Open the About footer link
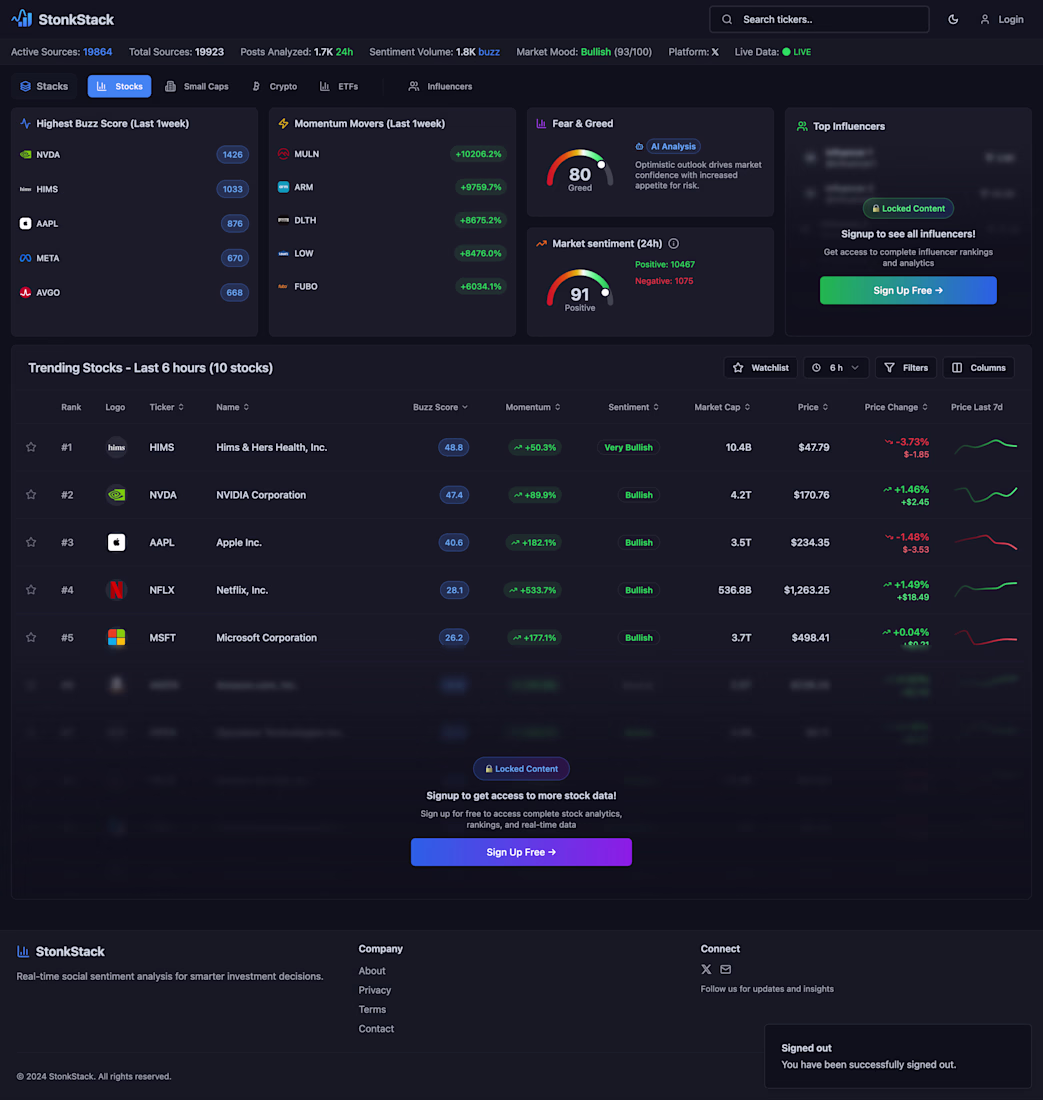 point(372,971)
